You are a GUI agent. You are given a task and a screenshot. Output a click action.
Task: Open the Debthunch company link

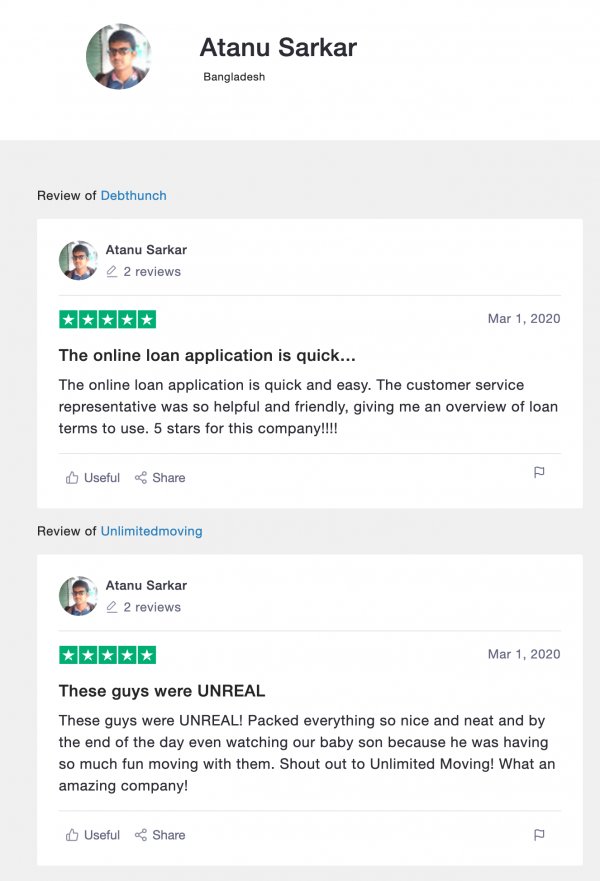pyautogui.click(x=133, y=196)
